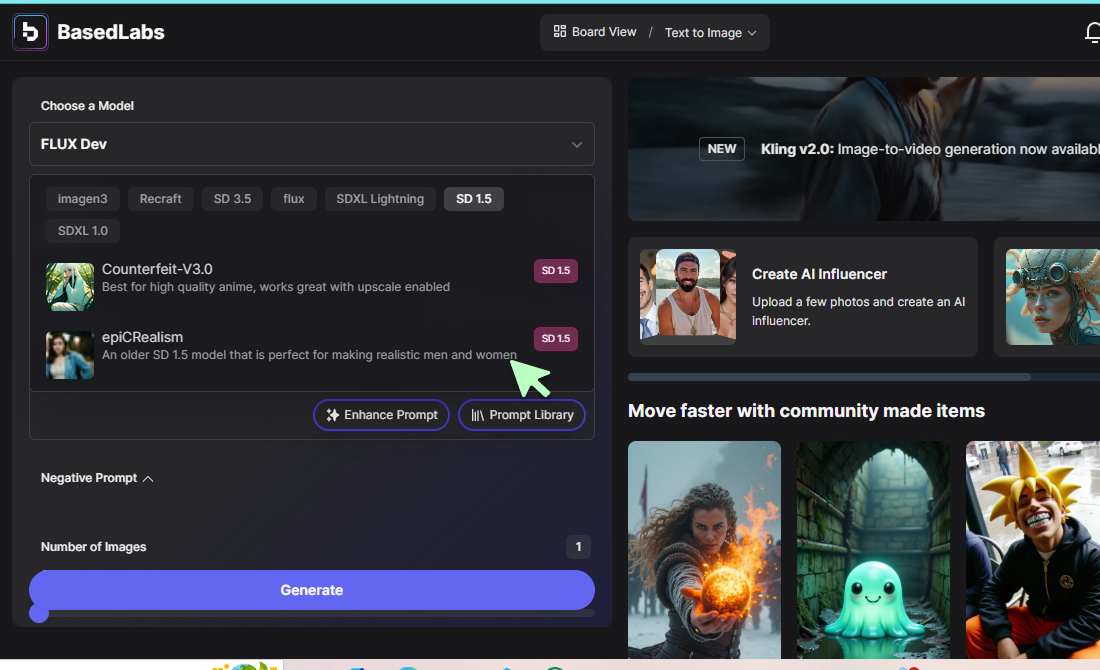Open the fire sorceress community image
Viewport: 1100px width, 670px height.
point(704,549)
